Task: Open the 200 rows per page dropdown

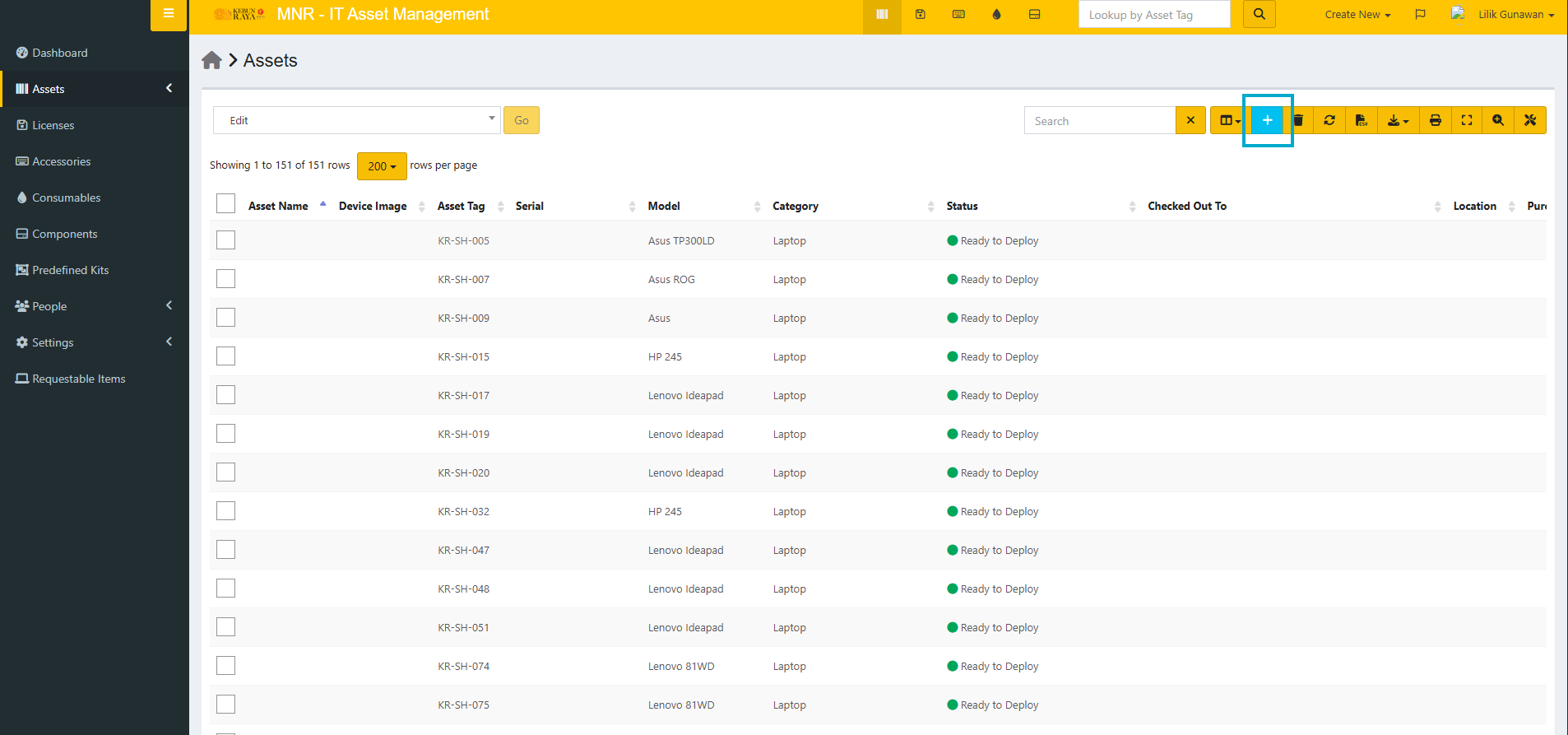Action: point(382,166)
